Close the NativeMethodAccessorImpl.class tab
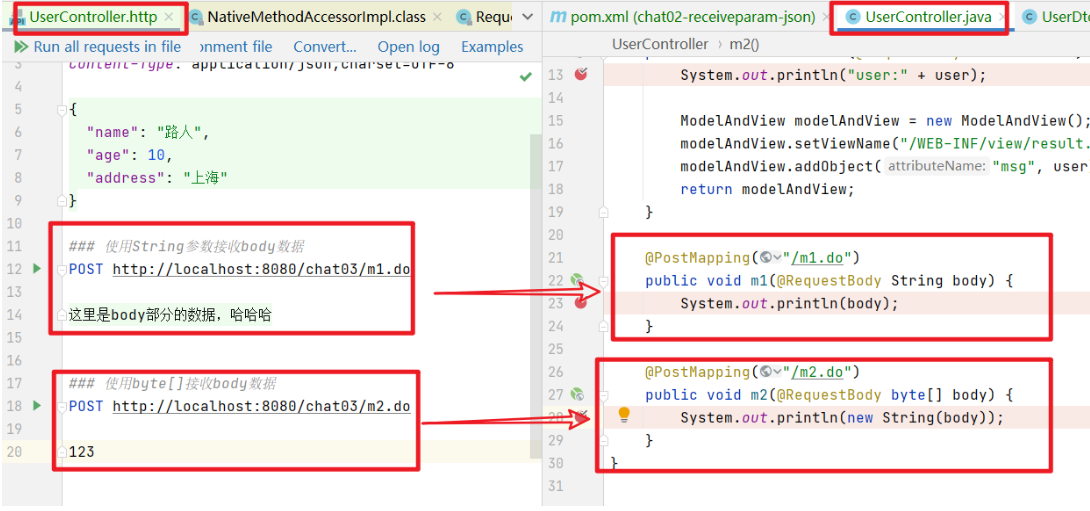This screenshot has height=511, width=1090. pos(439,17)
